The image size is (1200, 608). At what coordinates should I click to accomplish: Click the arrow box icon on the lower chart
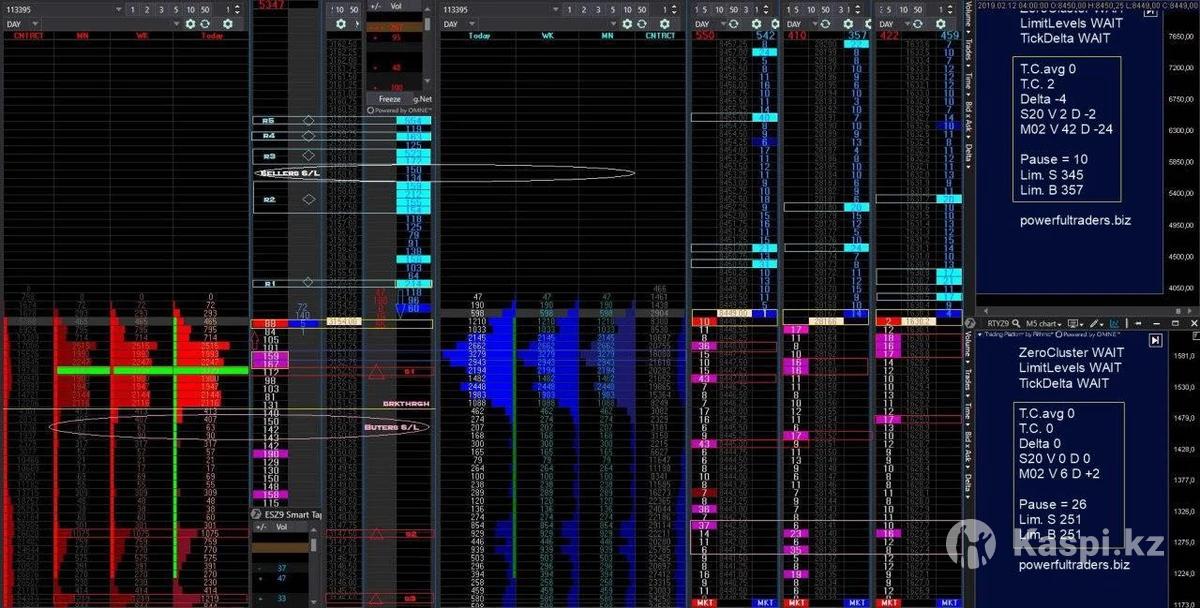(x=1154, y=341)
